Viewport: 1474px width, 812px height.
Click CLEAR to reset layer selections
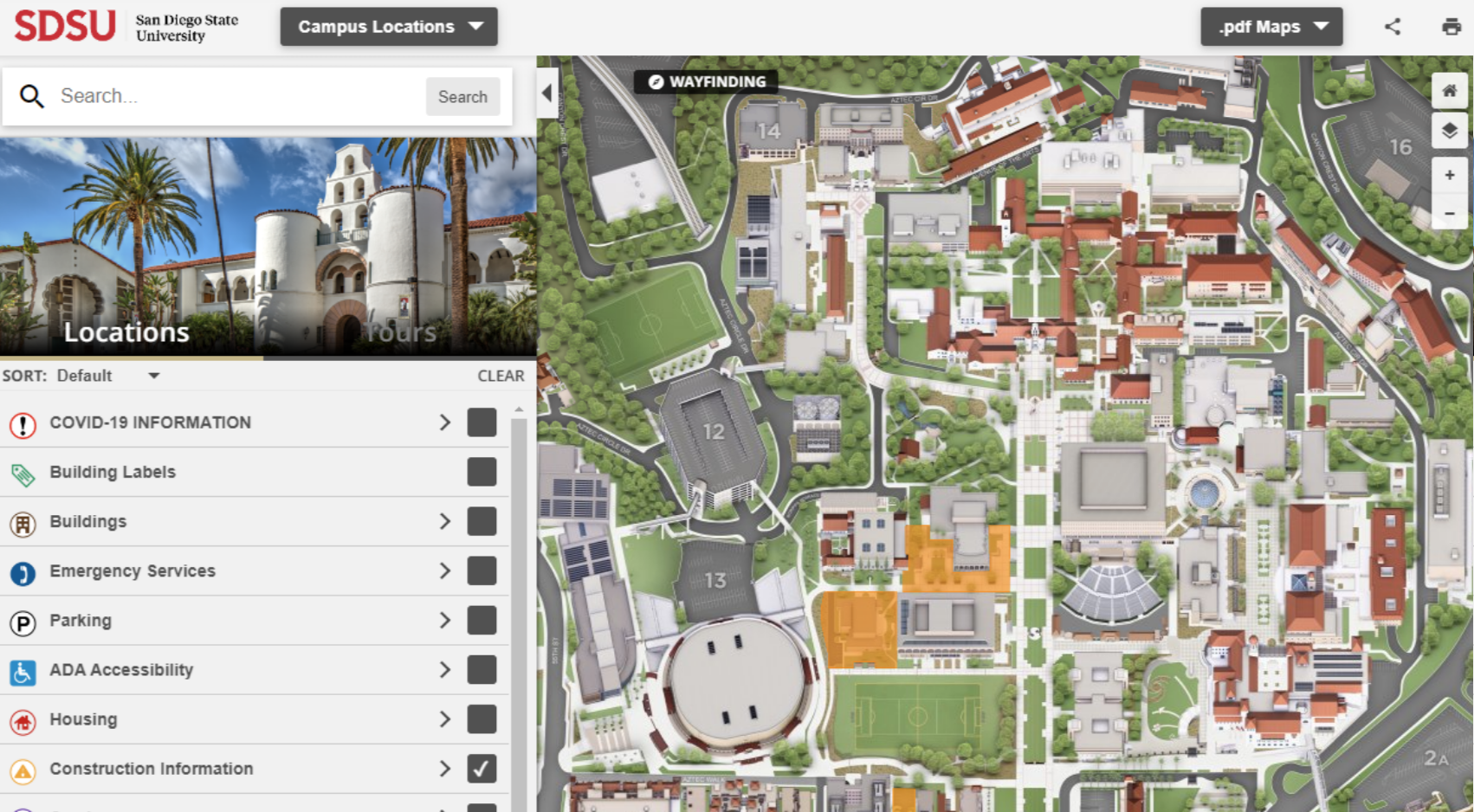click(501, 376)
